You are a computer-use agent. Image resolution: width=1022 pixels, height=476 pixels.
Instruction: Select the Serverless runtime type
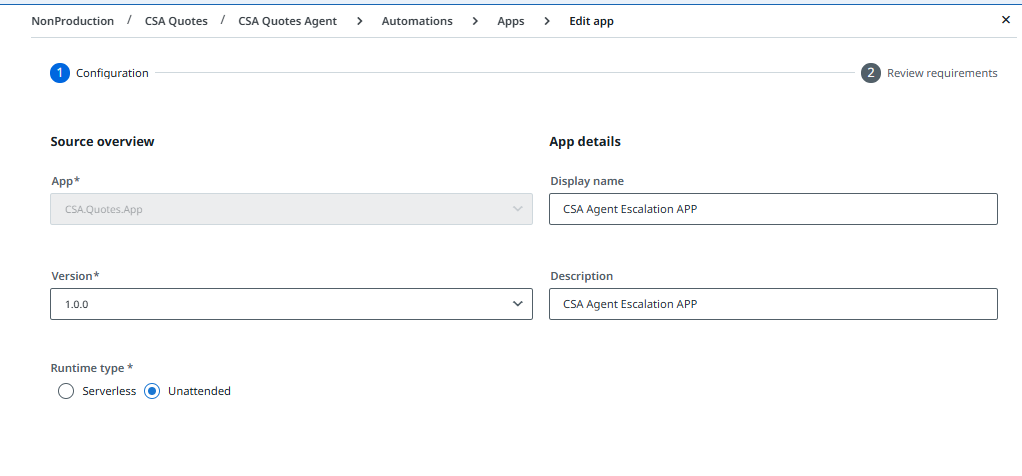pyautogui.click(x=67, y=391)
